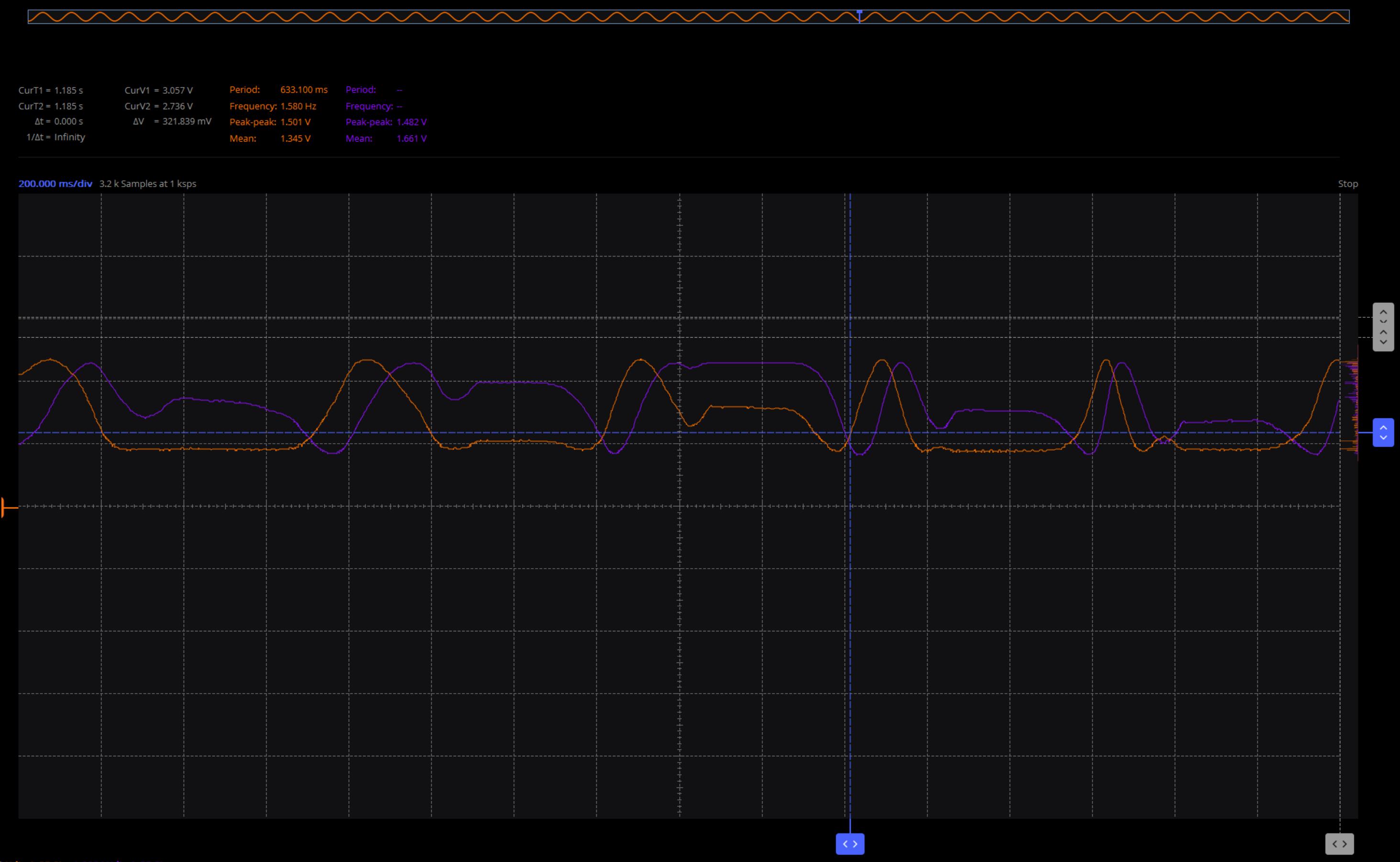Click the waveform overview bar at top
Viewport: 1400px width, 862px height.
coord(689,17)
